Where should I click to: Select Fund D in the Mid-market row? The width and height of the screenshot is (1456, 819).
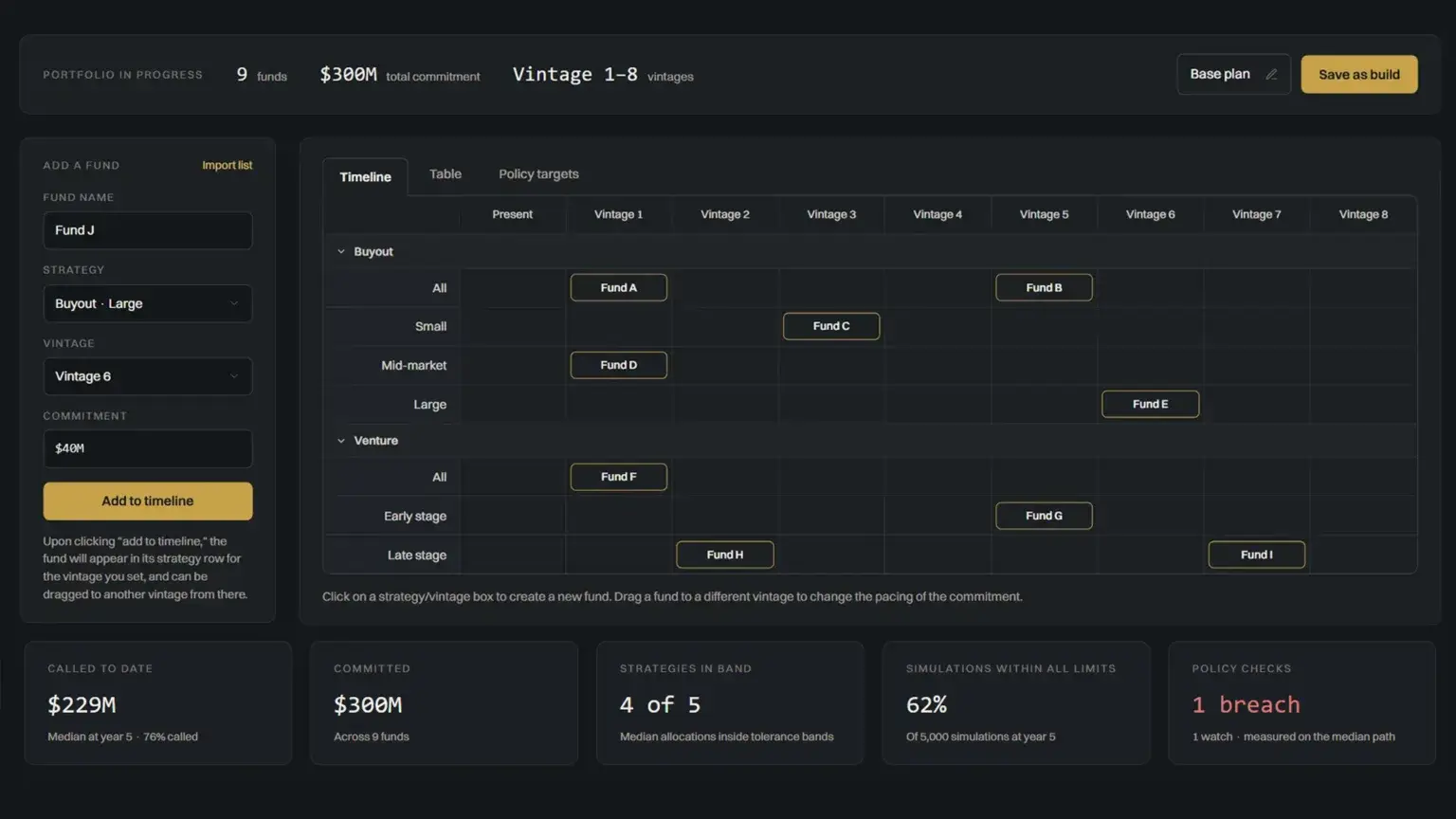point(619,365)
